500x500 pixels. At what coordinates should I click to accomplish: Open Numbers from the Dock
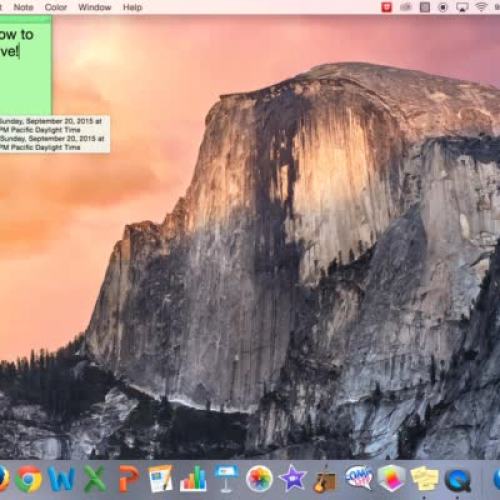point(193,479)
